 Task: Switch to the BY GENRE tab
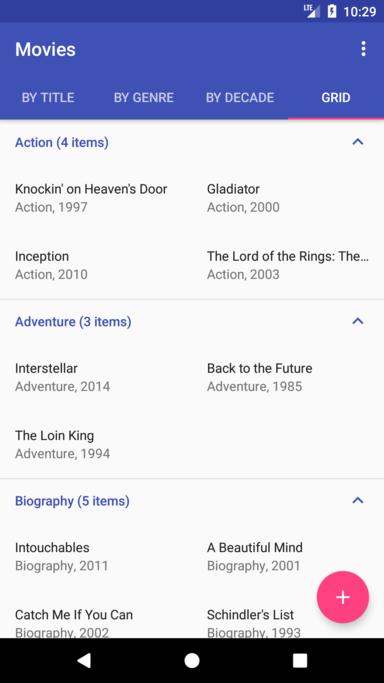pyautogui.click(x=144, y=98)
